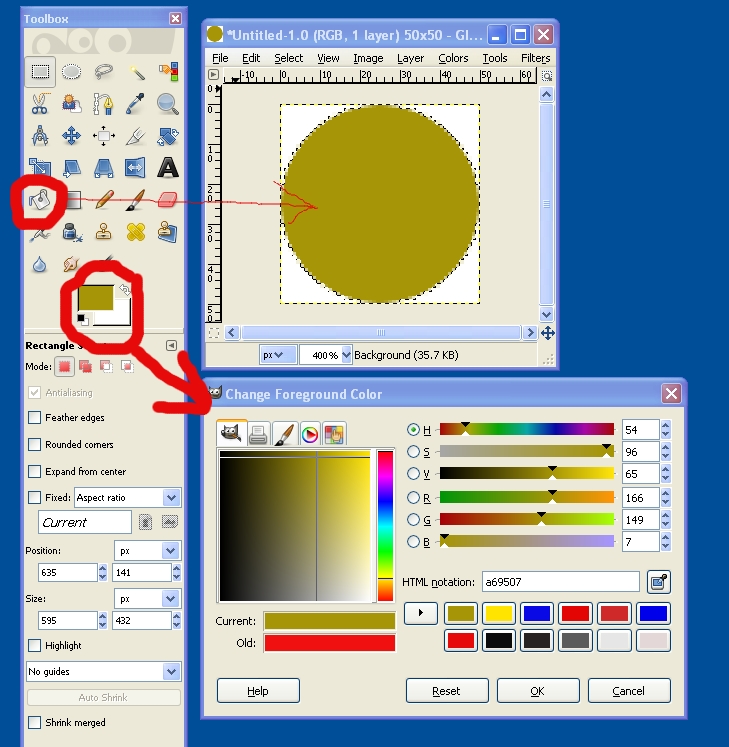Reset colors to black and white

pyautogui.click(x=83, y=320)
